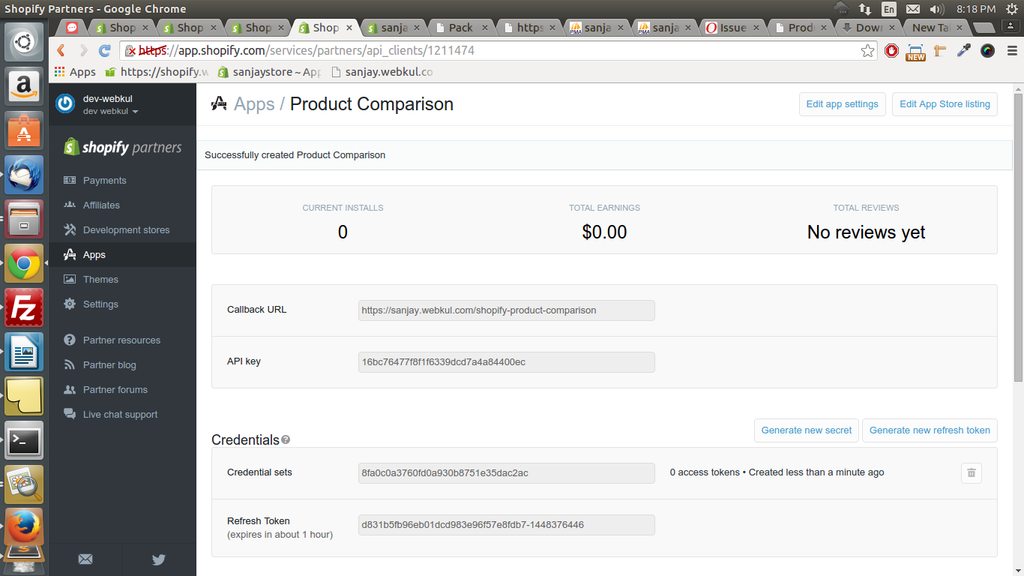Bookmark page with the star icon
Image resolution: width=1024 pixels, height=576 pixels.
[868, 50]
